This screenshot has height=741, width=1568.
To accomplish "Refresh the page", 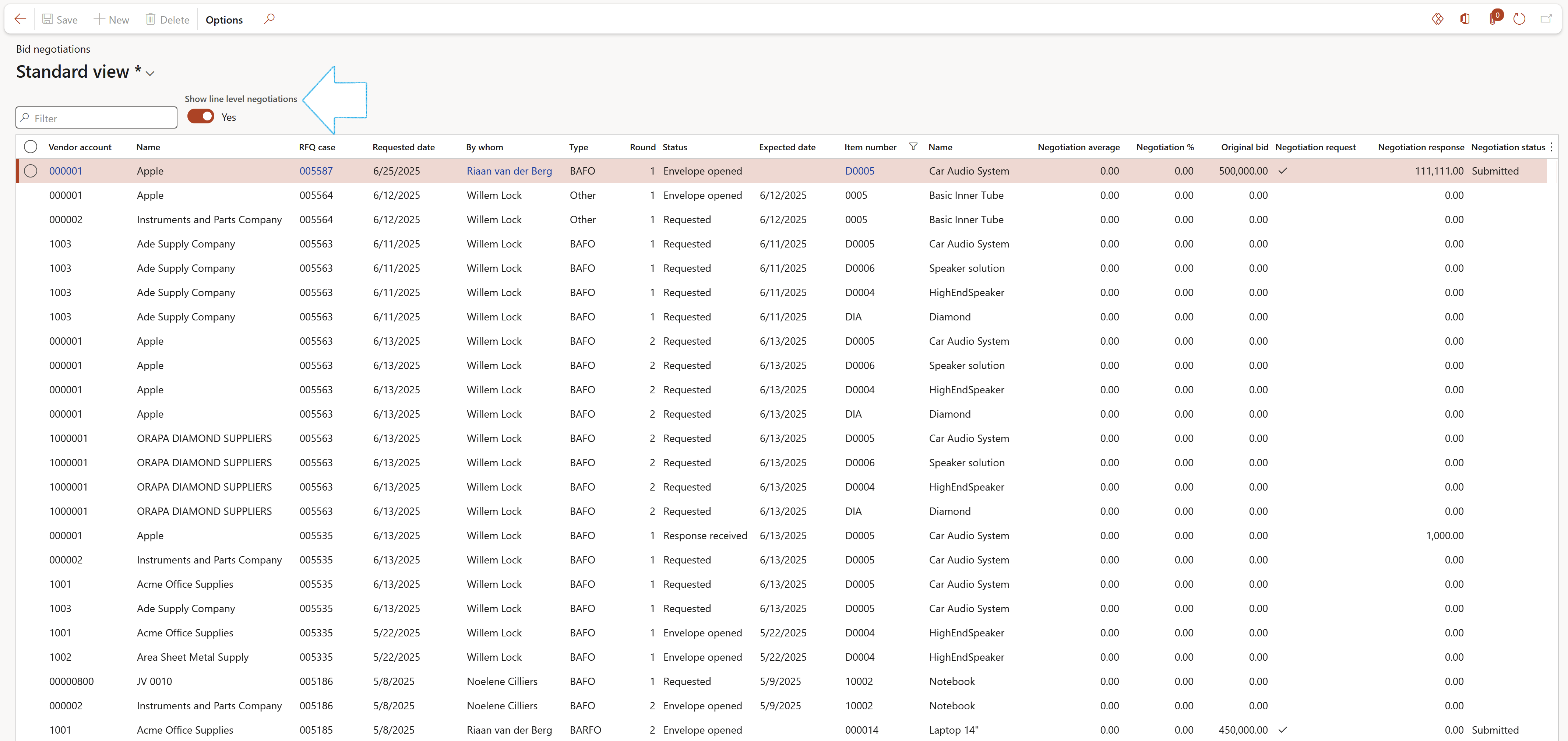I will (x=1519, y=19).
